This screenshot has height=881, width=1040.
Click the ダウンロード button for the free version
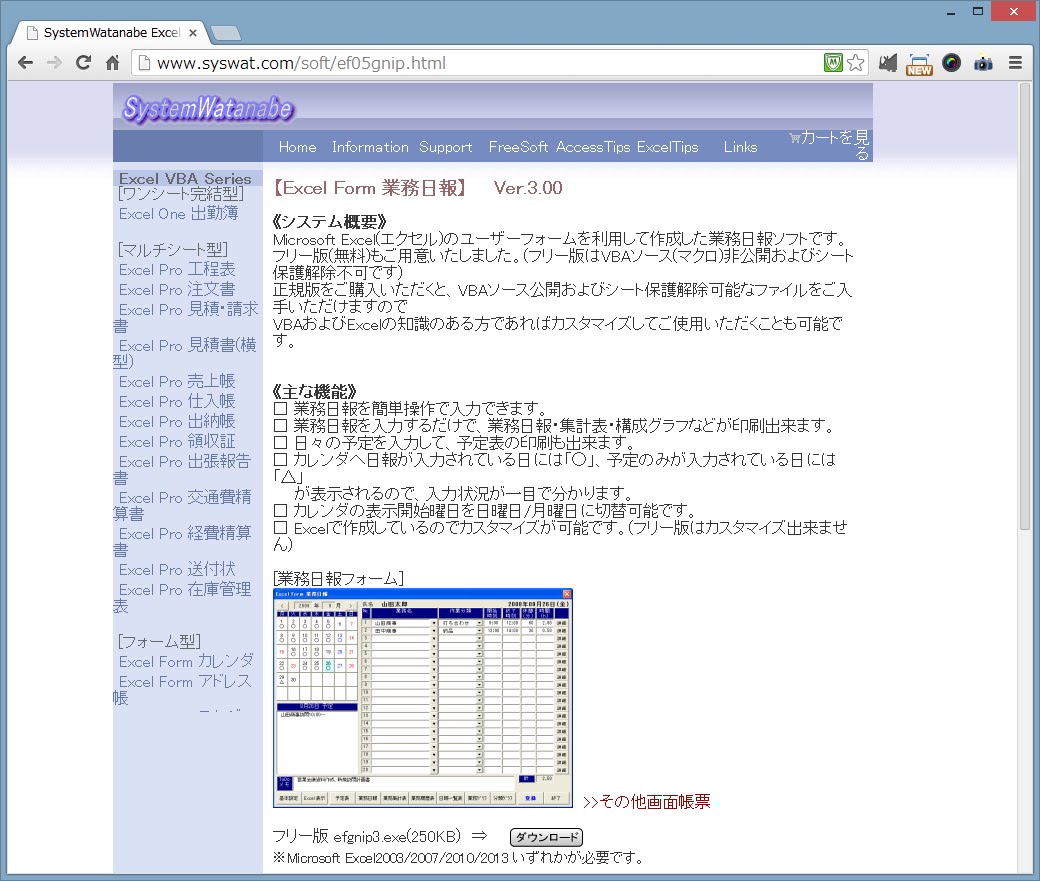pos(547,837)
